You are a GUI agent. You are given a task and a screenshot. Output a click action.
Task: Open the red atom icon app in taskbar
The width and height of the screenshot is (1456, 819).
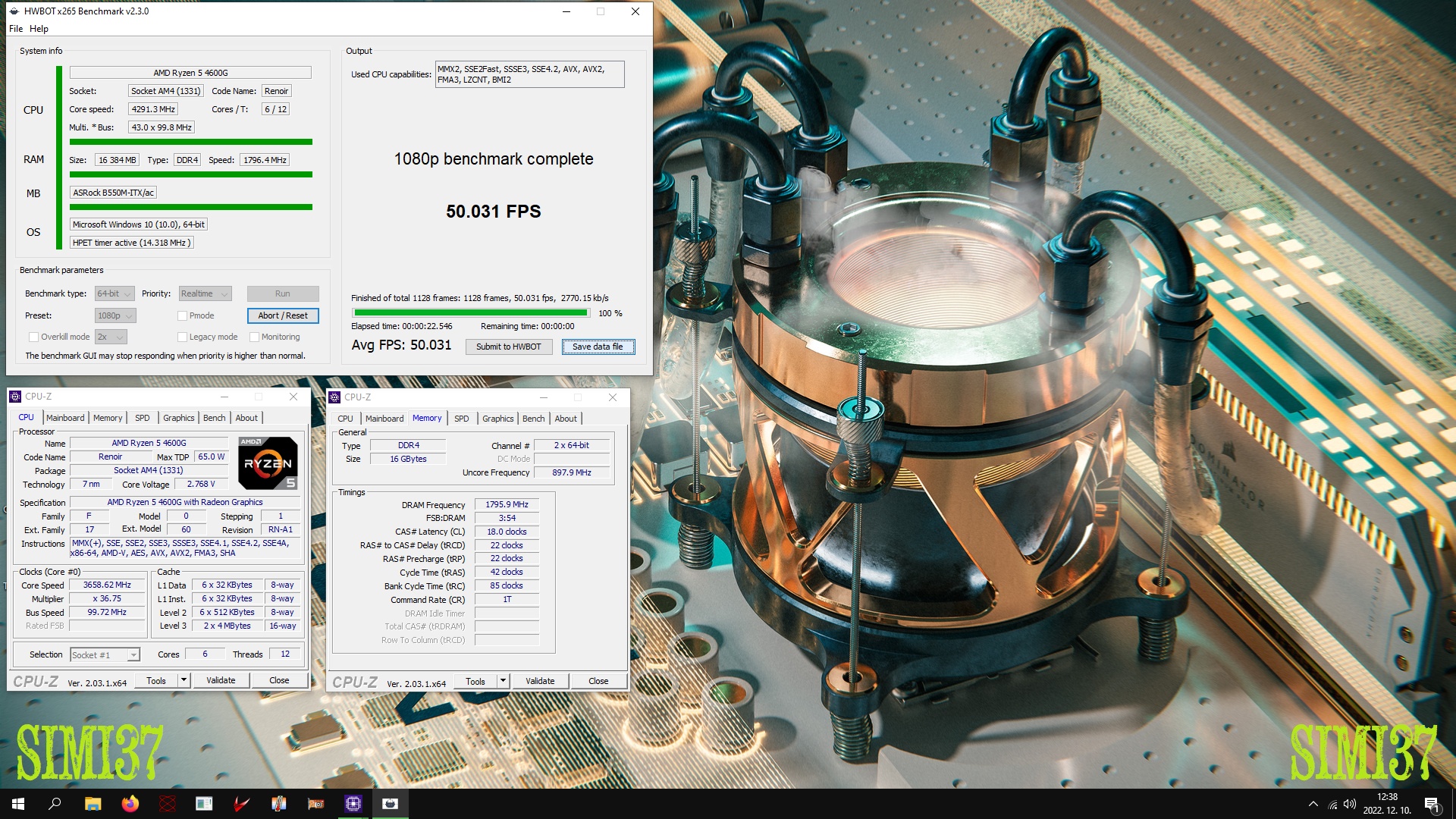(168, 804)
